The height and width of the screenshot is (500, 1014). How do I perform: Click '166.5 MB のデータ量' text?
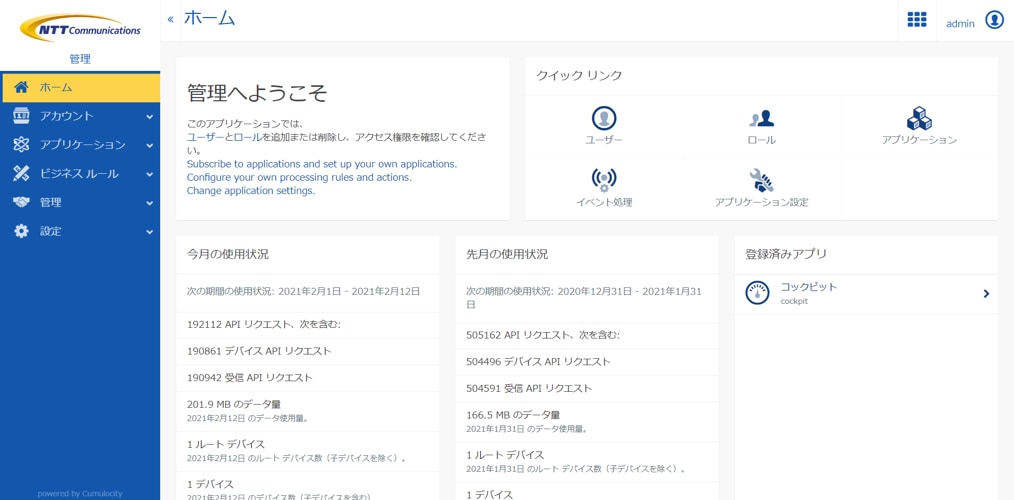tap(513, 415)
